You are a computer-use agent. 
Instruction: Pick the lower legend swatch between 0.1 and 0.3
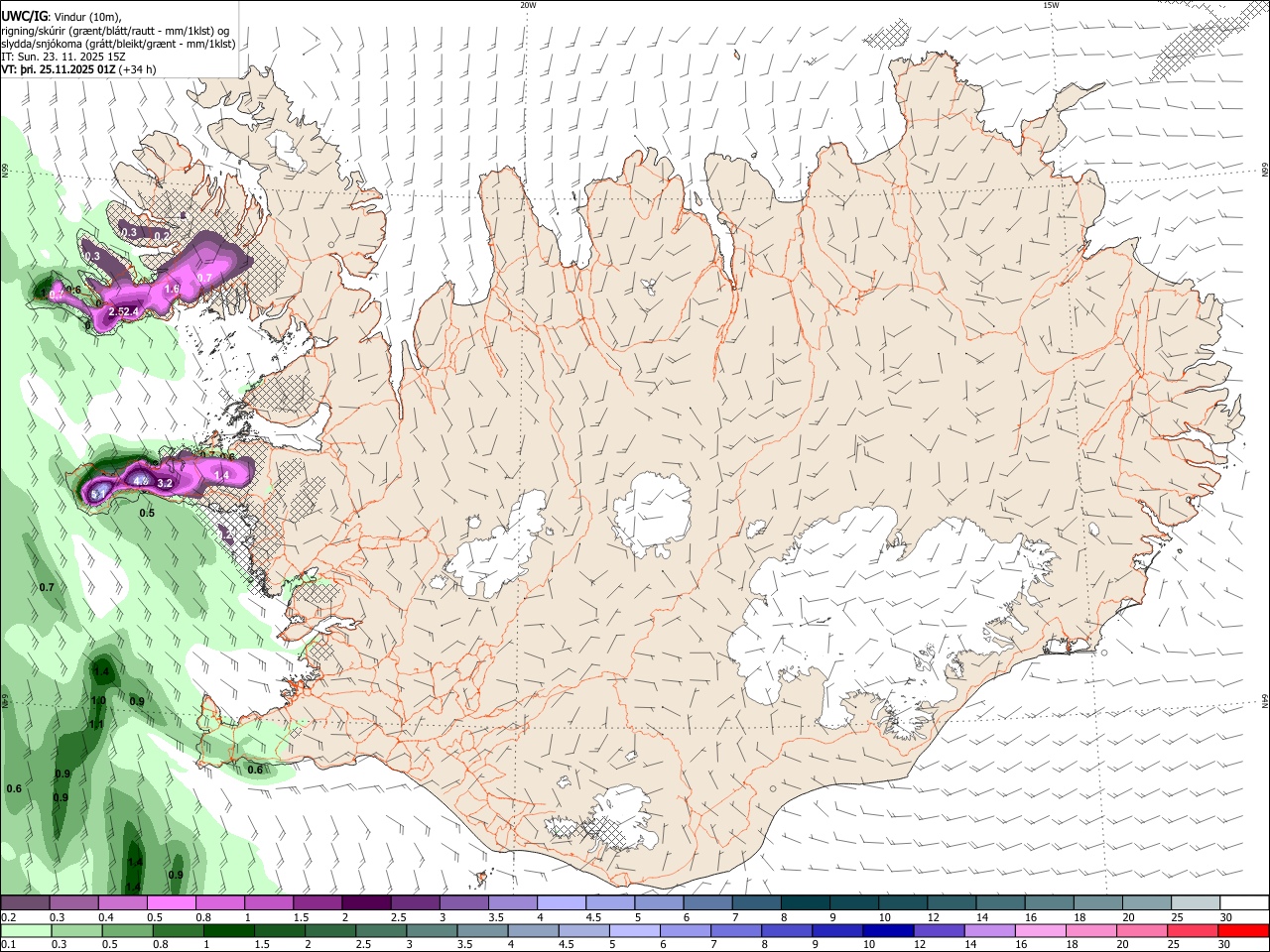pyautogui.click(x=25, y=930)
